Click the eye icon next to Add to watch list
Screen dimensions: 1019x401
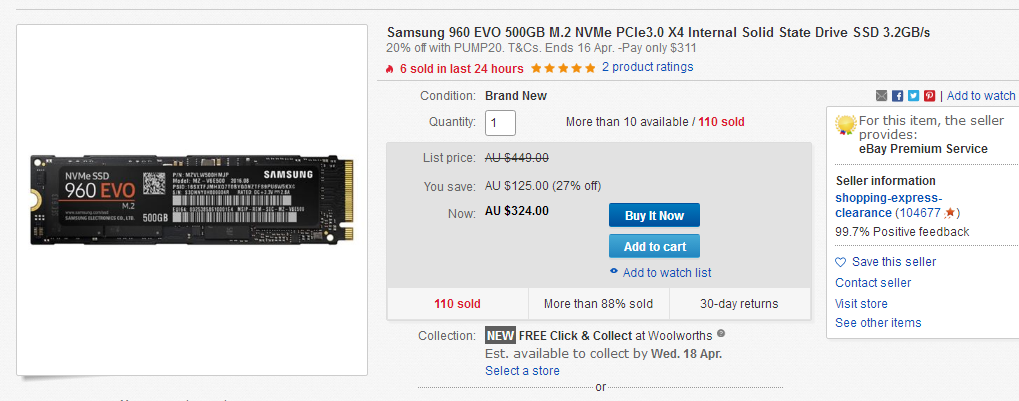[x=613, y=272]
